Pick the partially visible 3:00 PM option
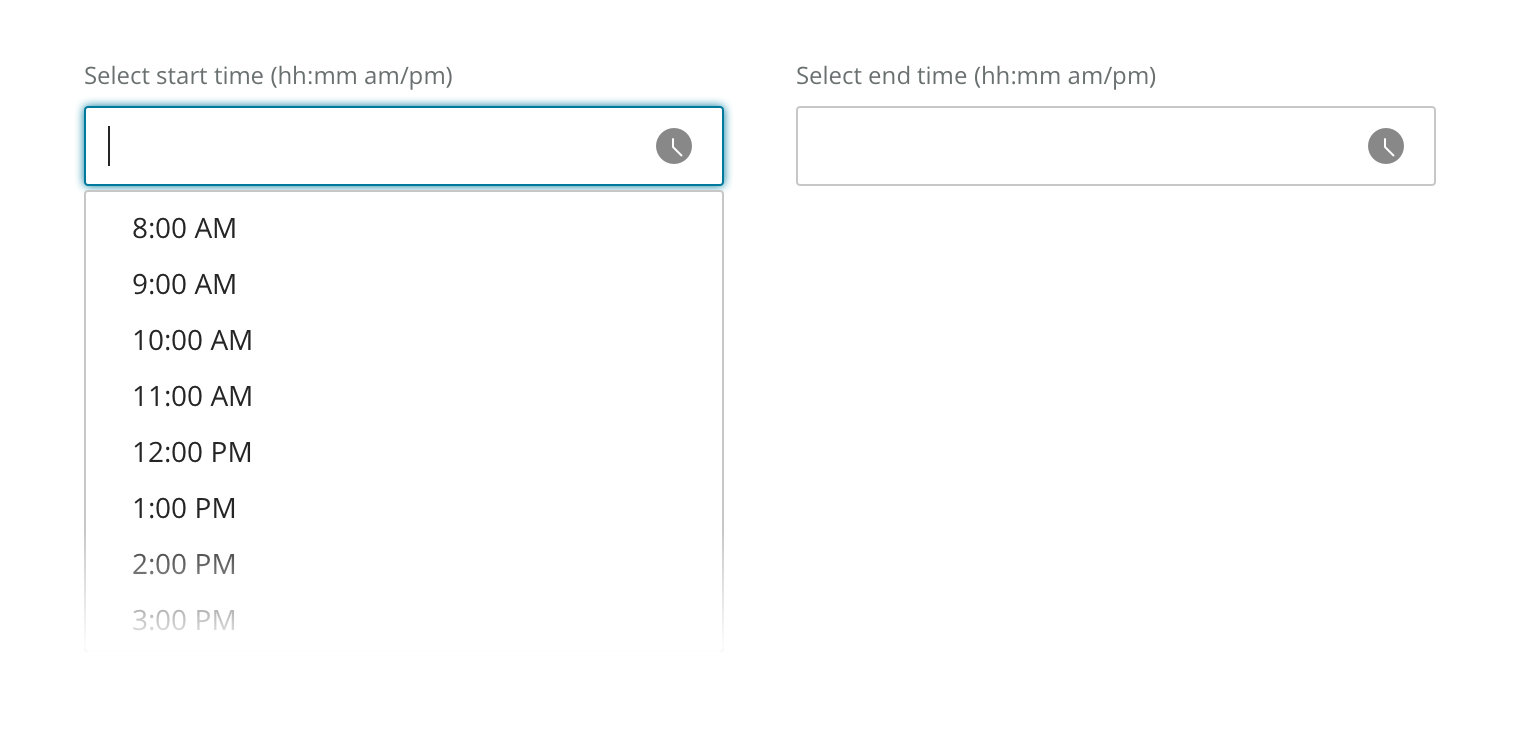 (185, 620)
